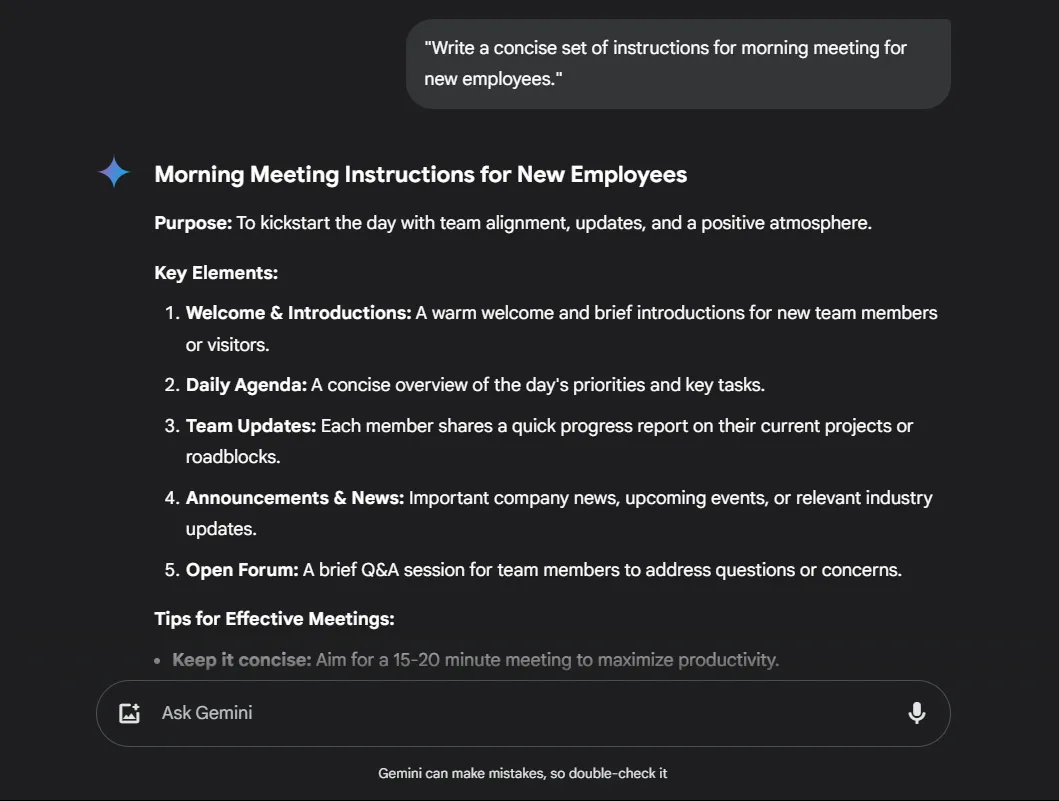Click the image upload icon in prompt bar

129,713
